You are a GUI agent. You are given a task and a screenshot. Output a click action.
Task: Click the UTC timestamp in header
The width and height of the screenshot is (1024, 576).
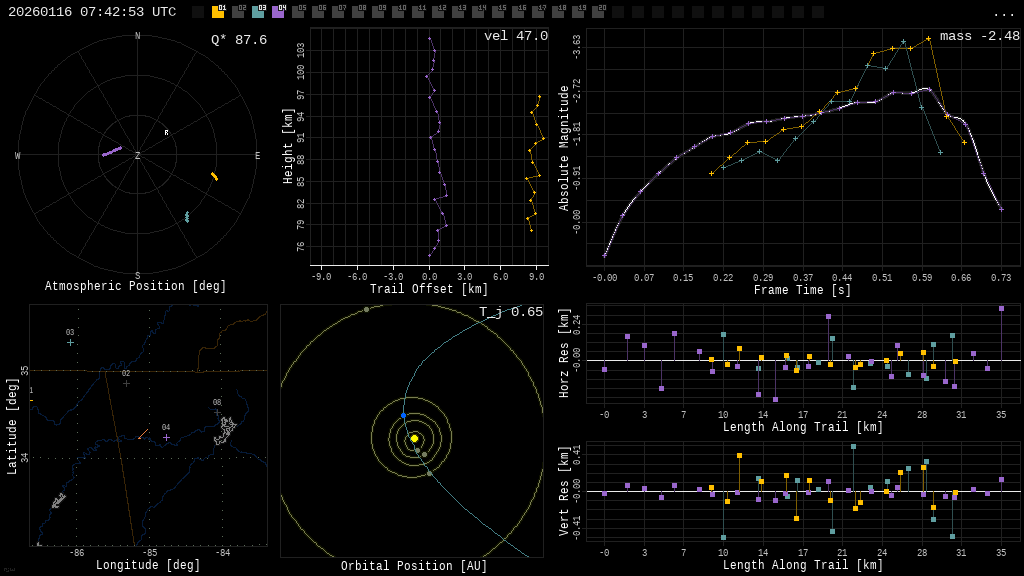(x=92, y=12)
